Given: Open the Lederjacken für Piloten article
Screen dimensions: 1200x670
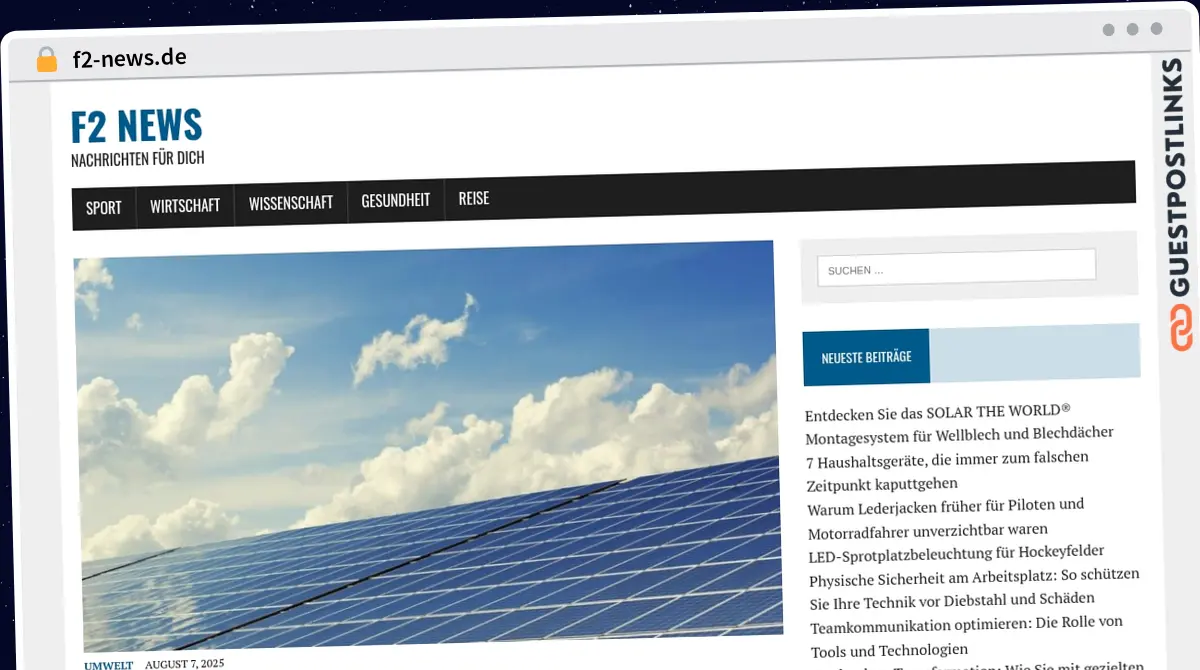Looking at the screenshot, I should click(x=944, y=517).
